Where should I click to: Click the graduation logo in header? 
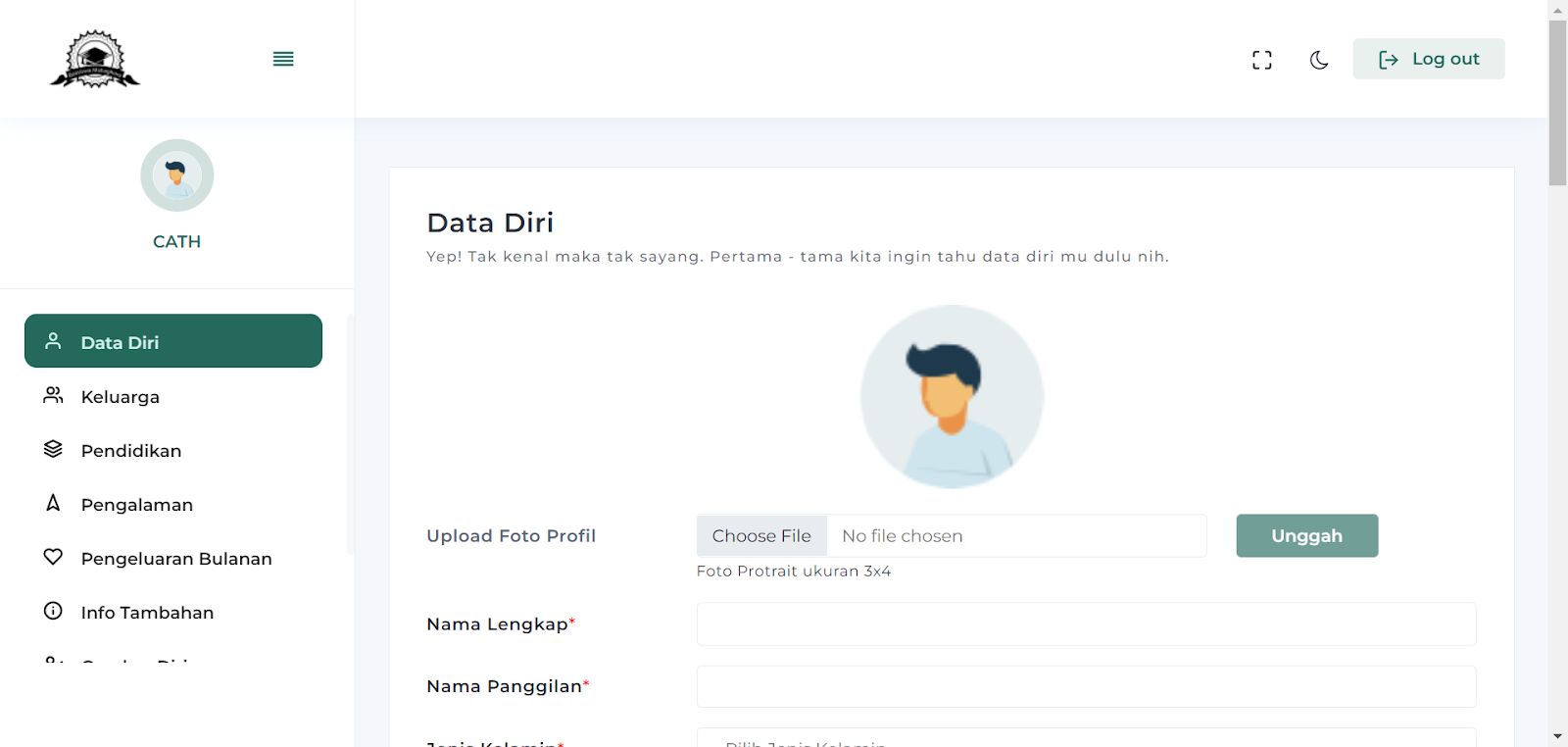[95, 59]
